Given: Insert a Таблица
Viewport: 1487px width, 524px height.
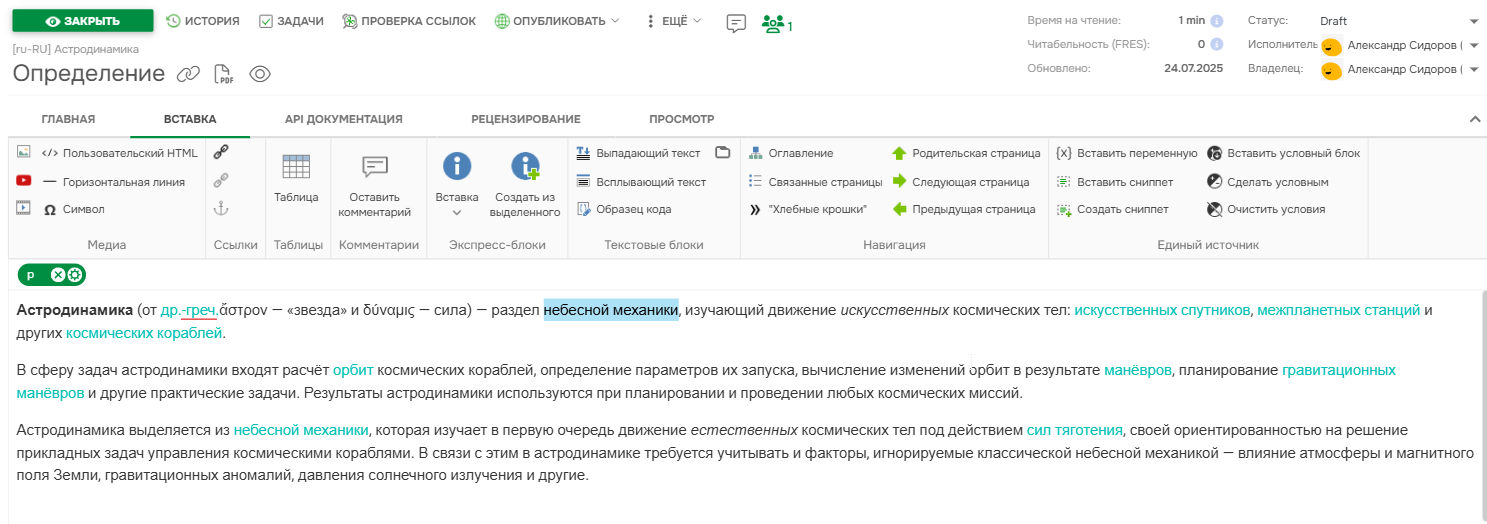Looking at the screenshot, I should 296,178.
